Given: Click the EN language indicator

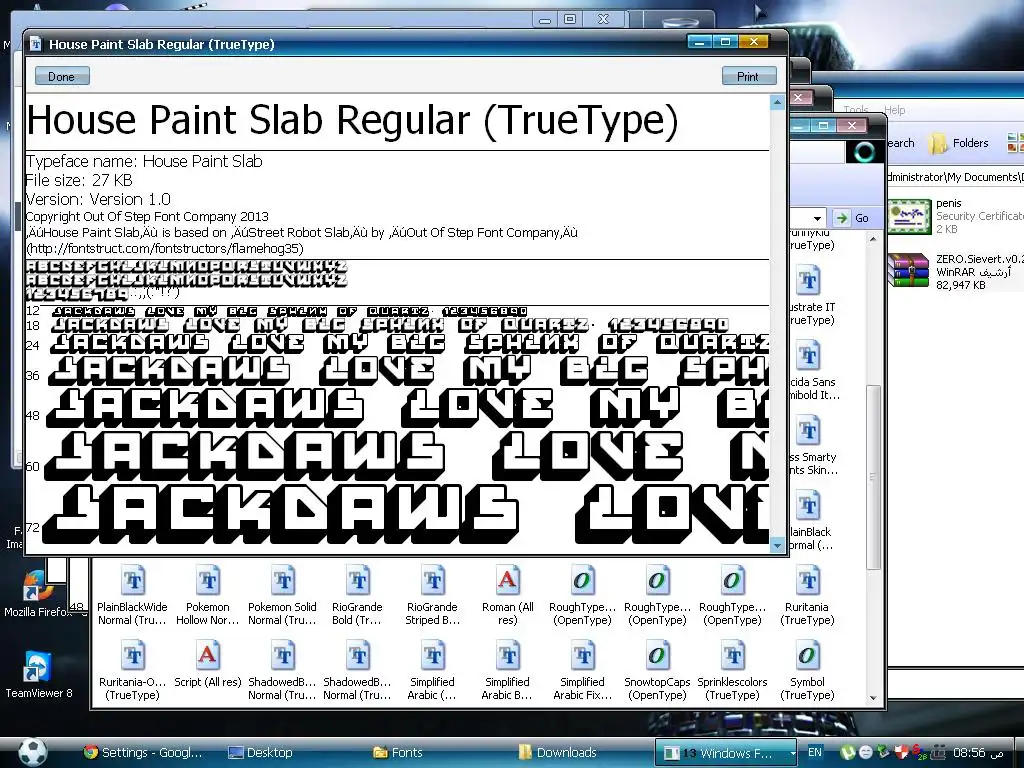Looking at the screenshot, I should coord(815,752).
